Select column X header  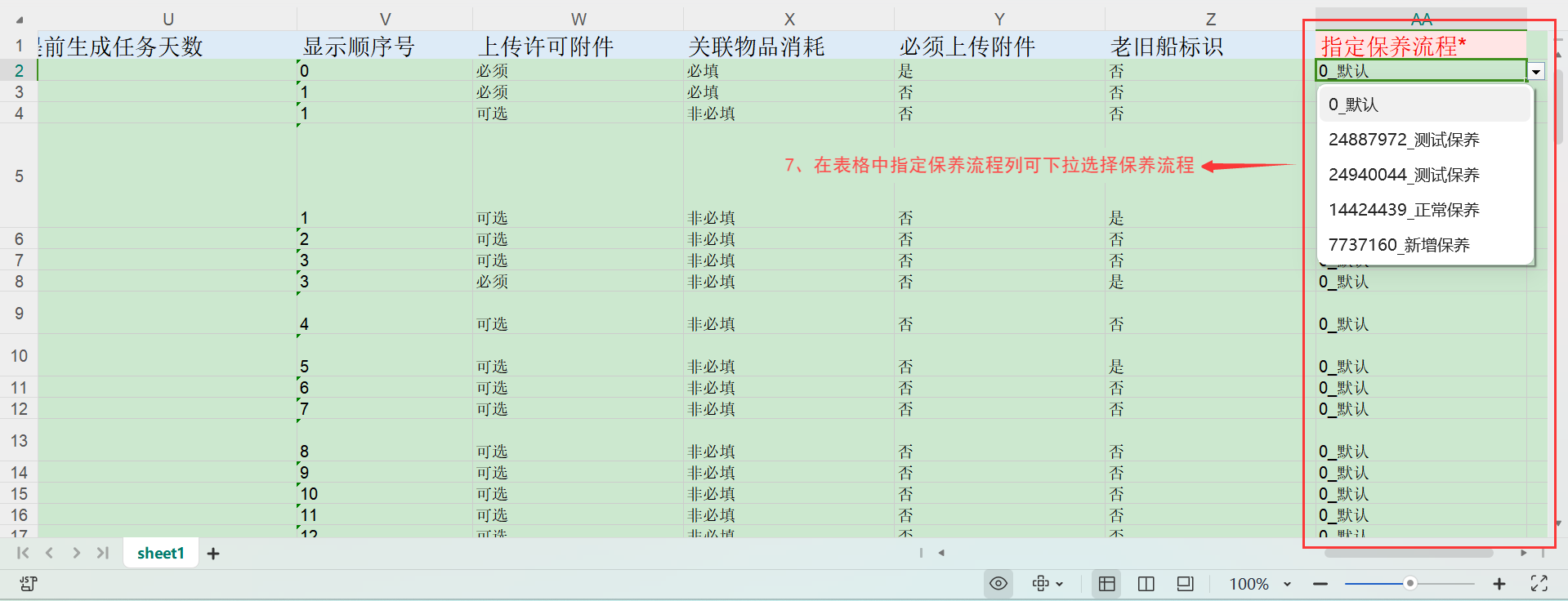point(788,19)
